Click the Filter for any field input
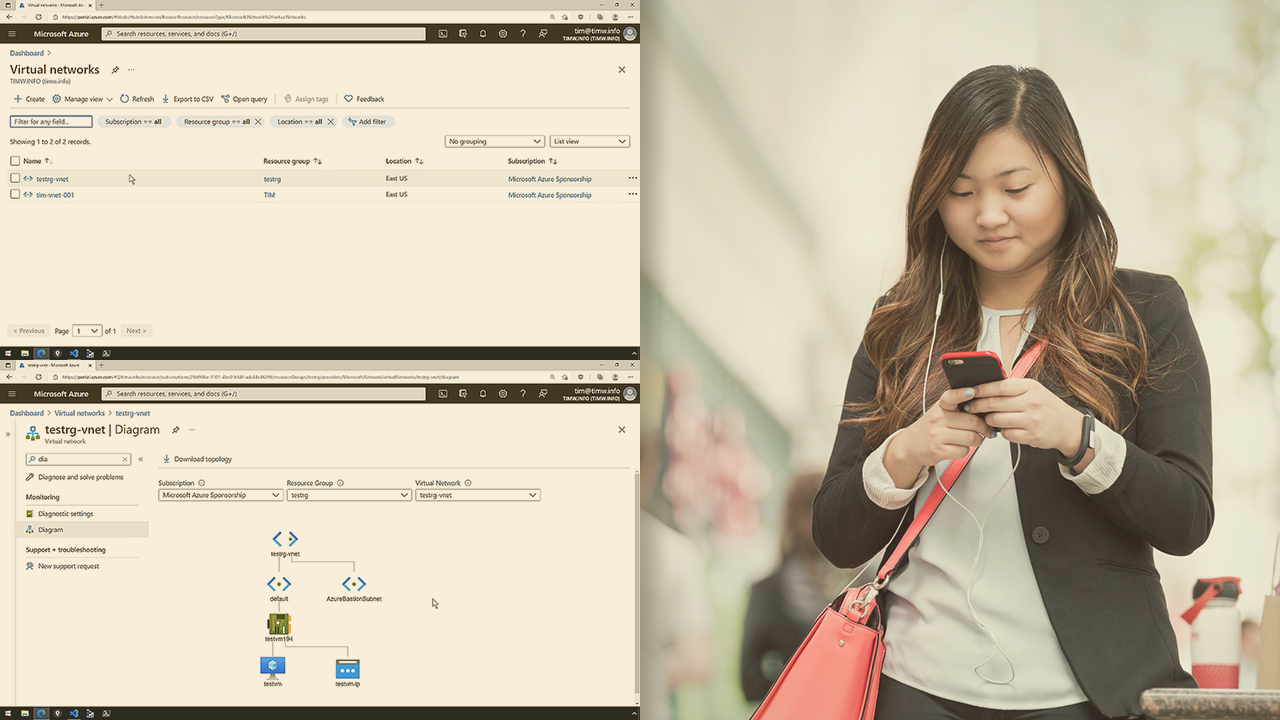The width and height of the screenshot is (1280, 720). (x=51, y=122)
